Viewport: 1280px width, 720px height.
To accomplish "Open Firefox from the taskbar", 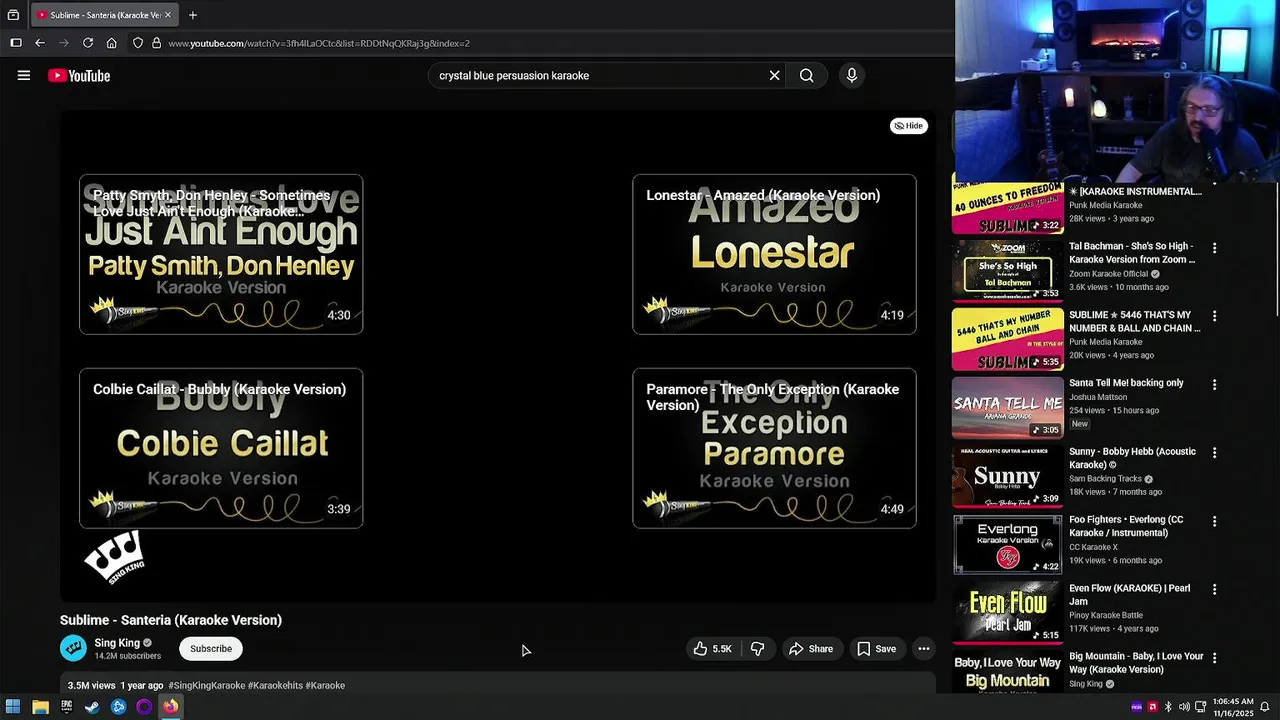I will (x=170, y=707).
